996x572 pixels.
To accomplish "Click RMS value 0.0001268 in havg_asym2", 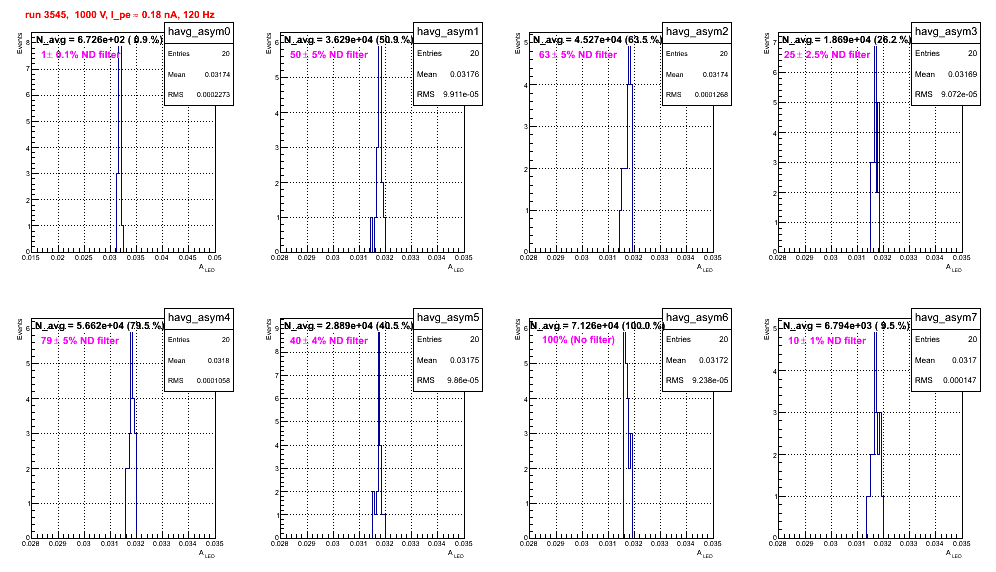I will (x=711, y=95).
